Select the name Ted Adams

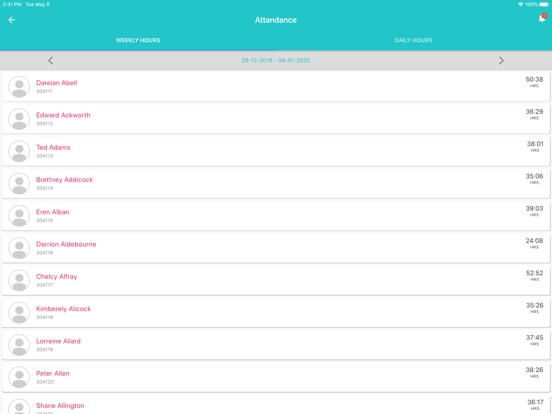(53, 148)
